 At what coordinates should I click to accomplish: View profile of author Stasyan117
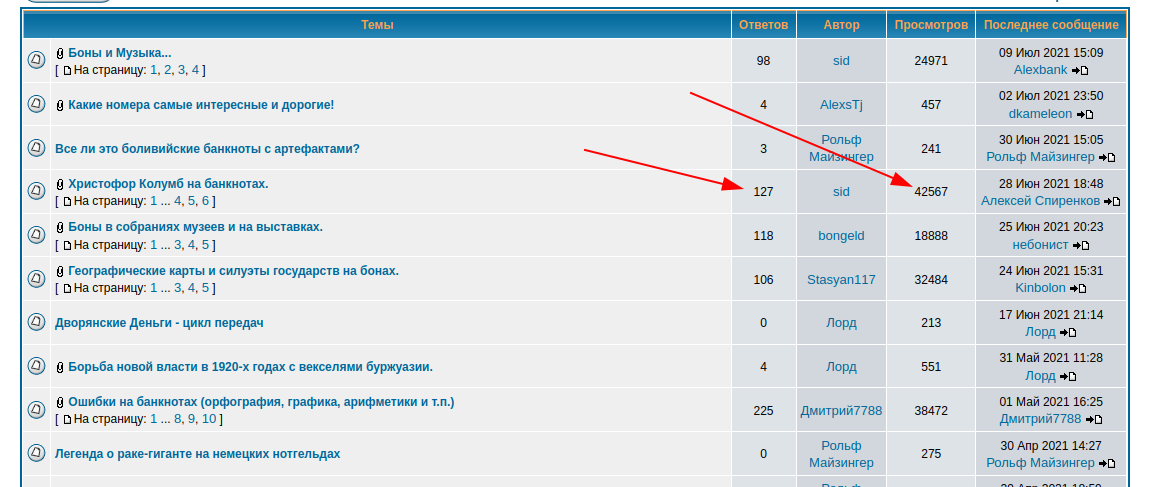coord(841,280)
